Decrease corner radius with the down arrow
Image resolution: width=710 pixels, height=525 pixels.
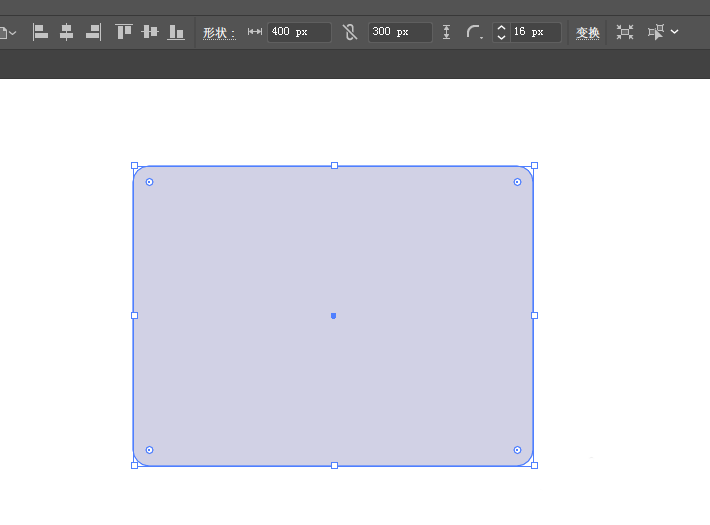[501, 37]
